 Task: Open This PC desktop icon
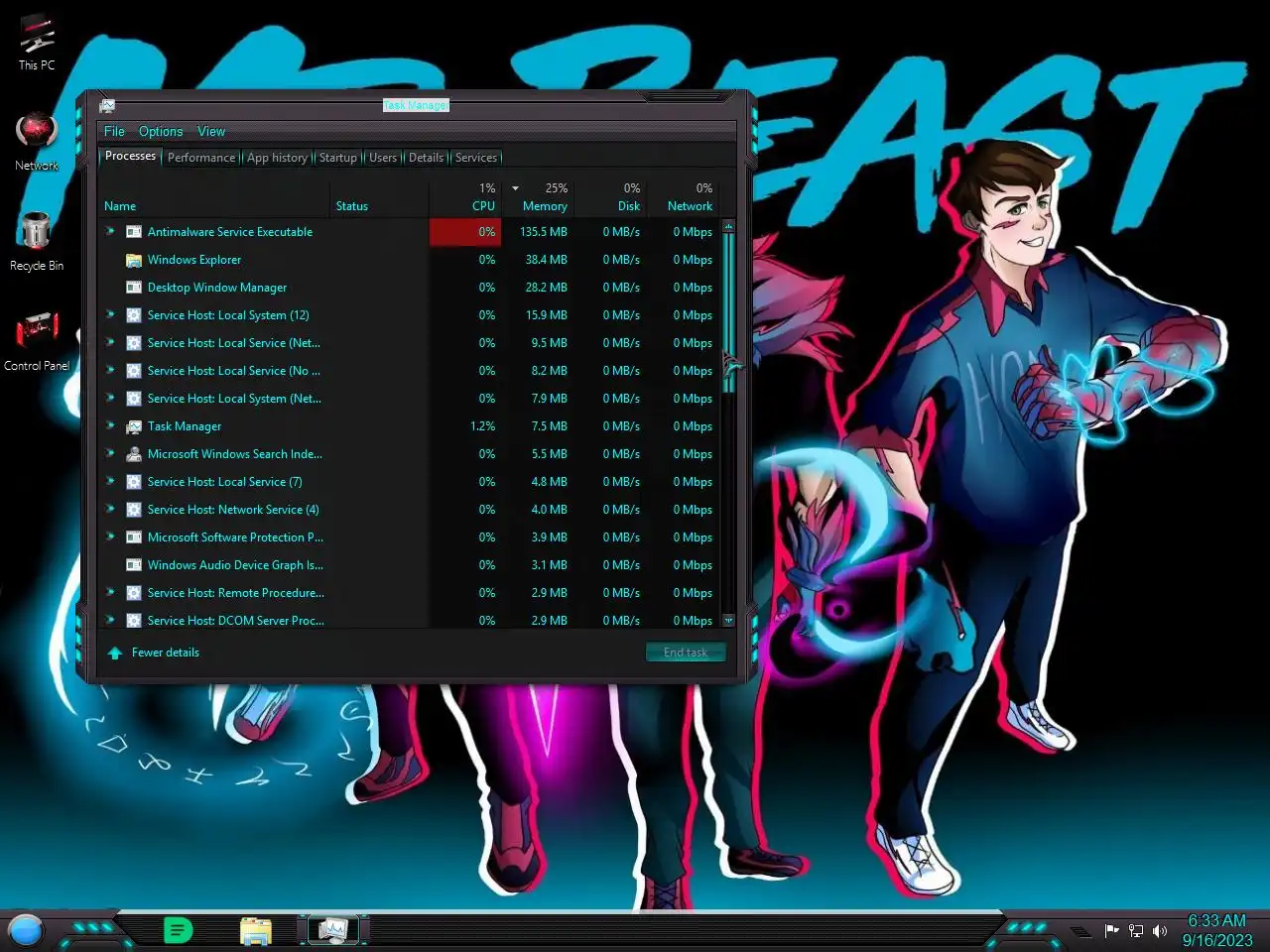[37, 43]
